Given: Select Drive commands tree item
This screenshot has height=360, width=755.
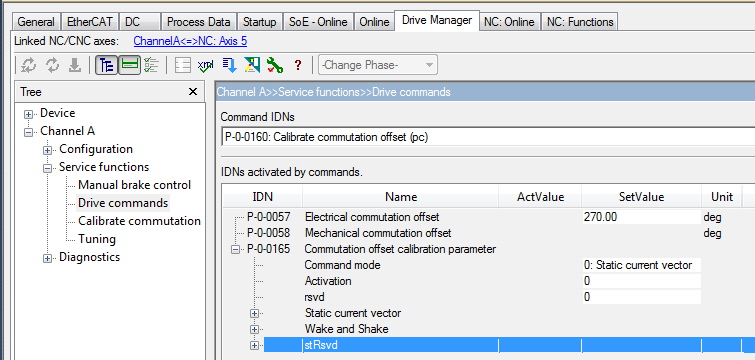Looking at the screenshot, I should [123, 203].
